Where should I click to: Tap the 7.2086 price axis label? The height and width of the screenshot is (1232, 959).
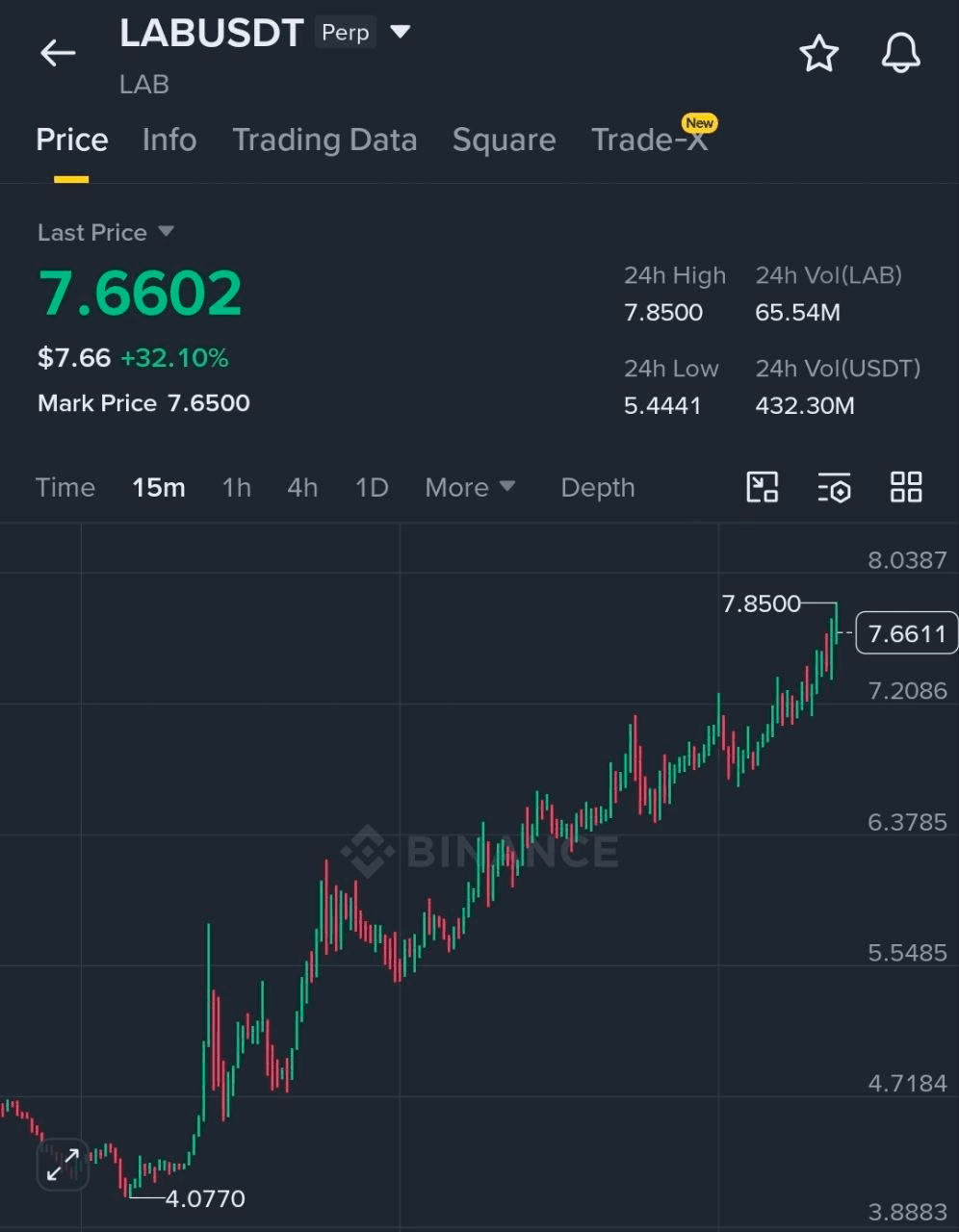click(x=907, y=690)
